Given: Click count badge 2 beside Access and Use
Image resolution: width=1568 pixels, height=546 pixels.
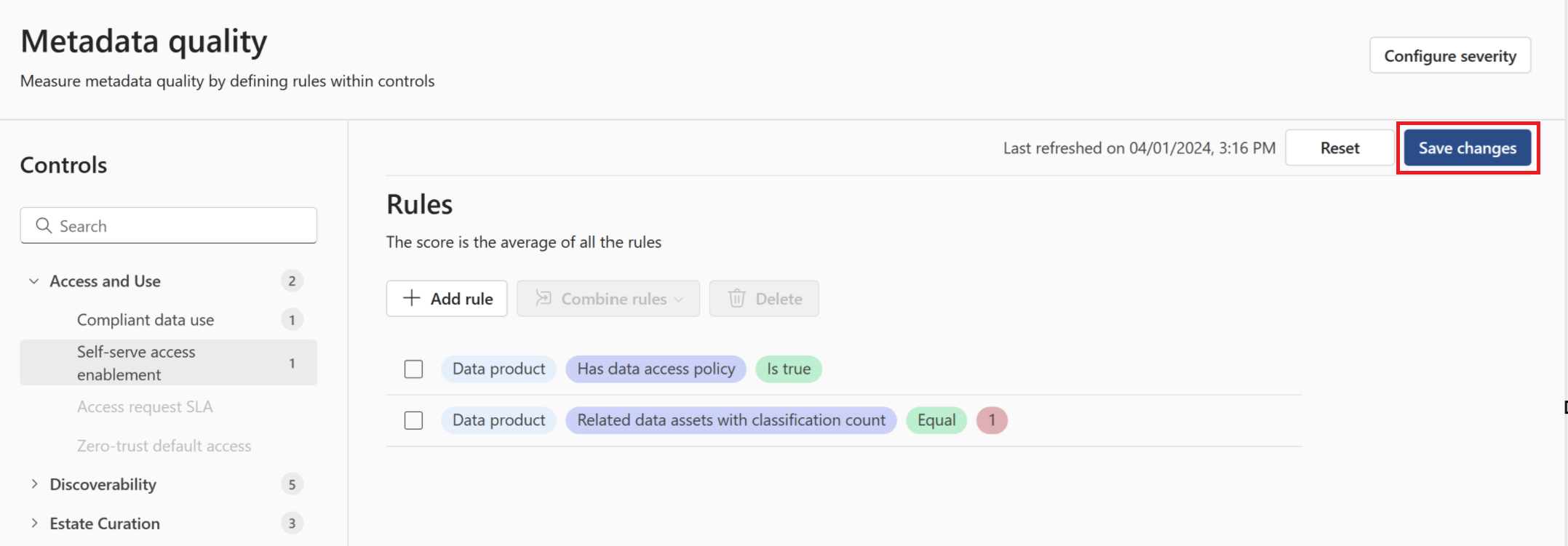Looking at the screenshot, I should [292, 281].
